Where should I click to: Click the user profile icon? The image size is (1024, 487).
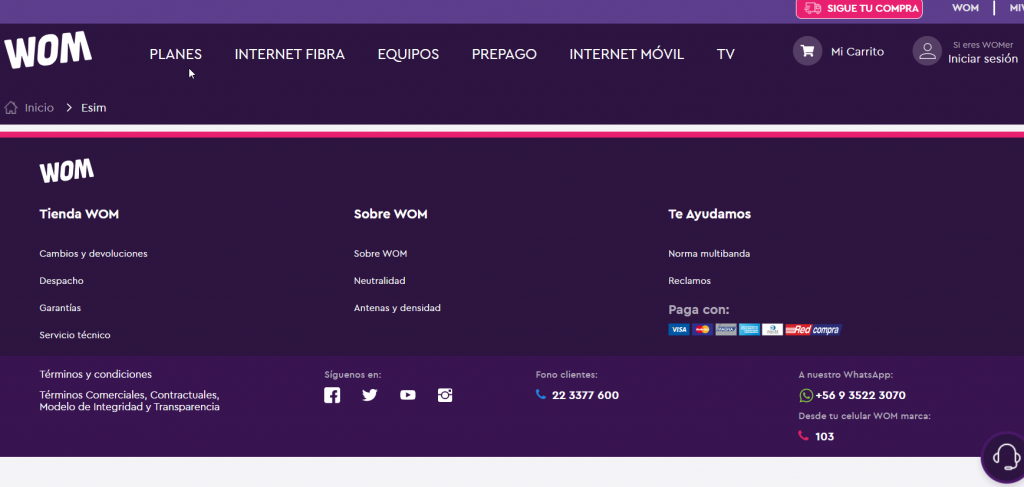click(927, 52)
